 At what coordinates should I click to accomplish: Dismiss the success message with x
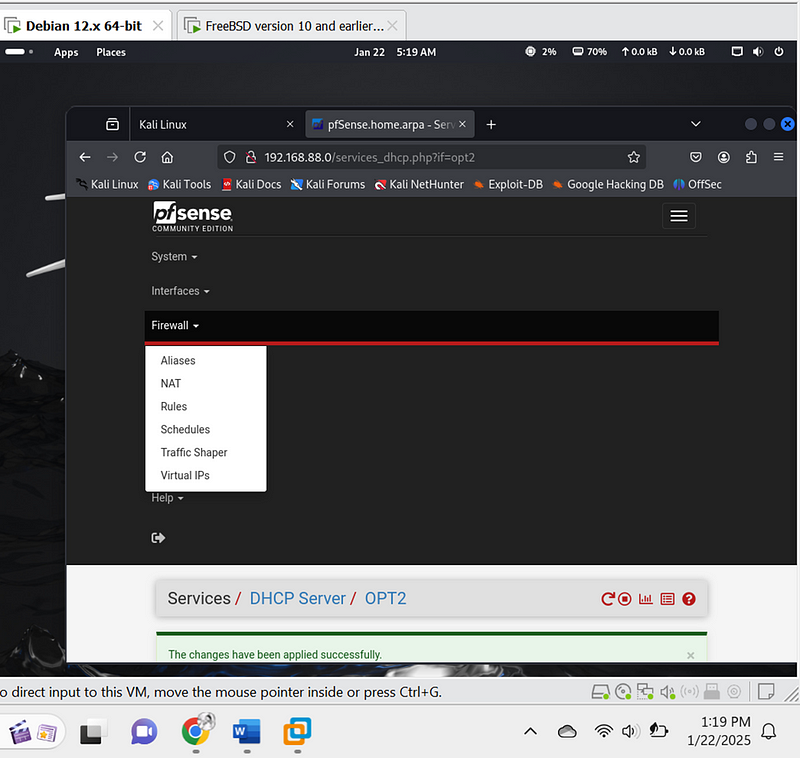[690, 655]
